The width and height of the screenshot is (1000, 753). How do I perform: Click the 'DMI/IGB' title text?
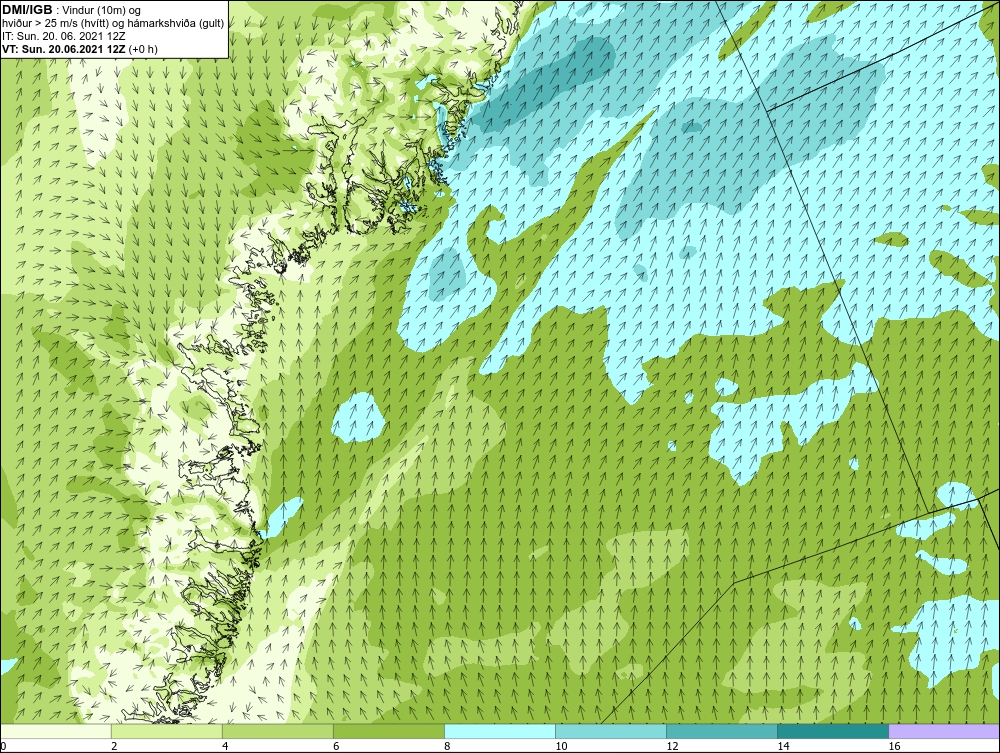(x=28, y=10)
